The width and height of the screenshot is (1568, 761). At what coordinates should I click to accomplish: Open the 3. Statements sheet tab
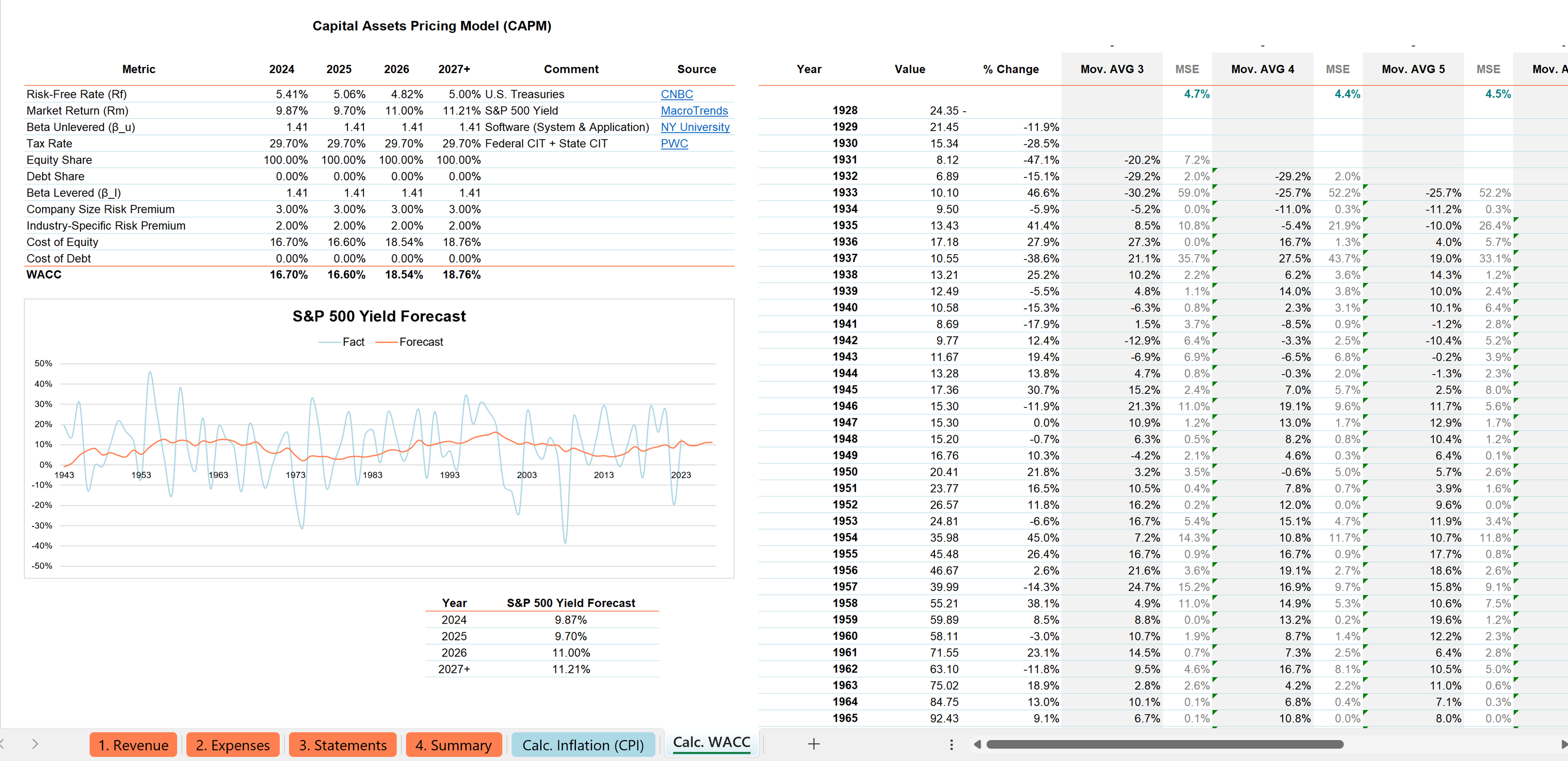(x=343, y=745)
